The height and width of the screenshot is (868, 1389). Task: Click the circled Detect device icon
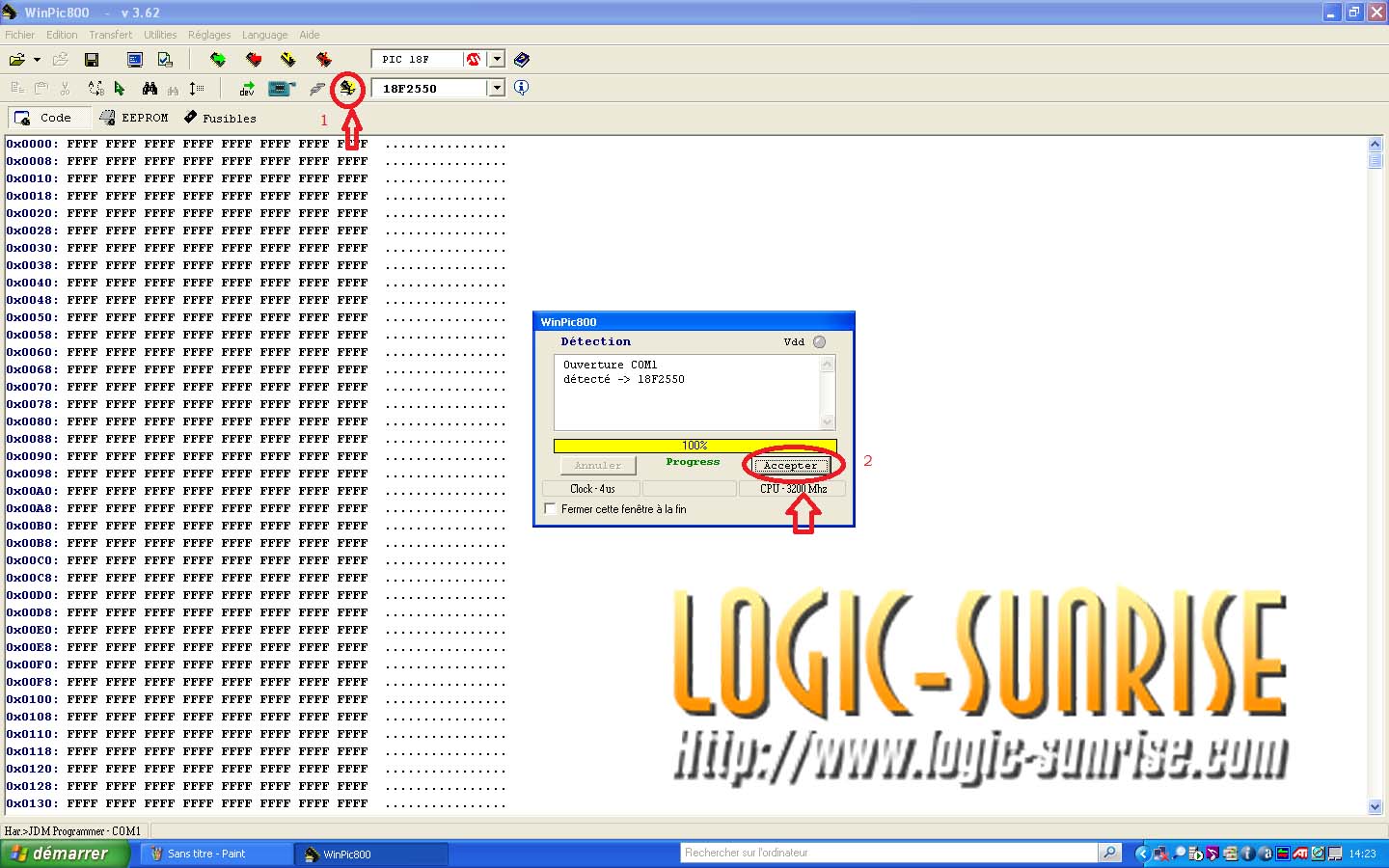[x=347, y=89]
